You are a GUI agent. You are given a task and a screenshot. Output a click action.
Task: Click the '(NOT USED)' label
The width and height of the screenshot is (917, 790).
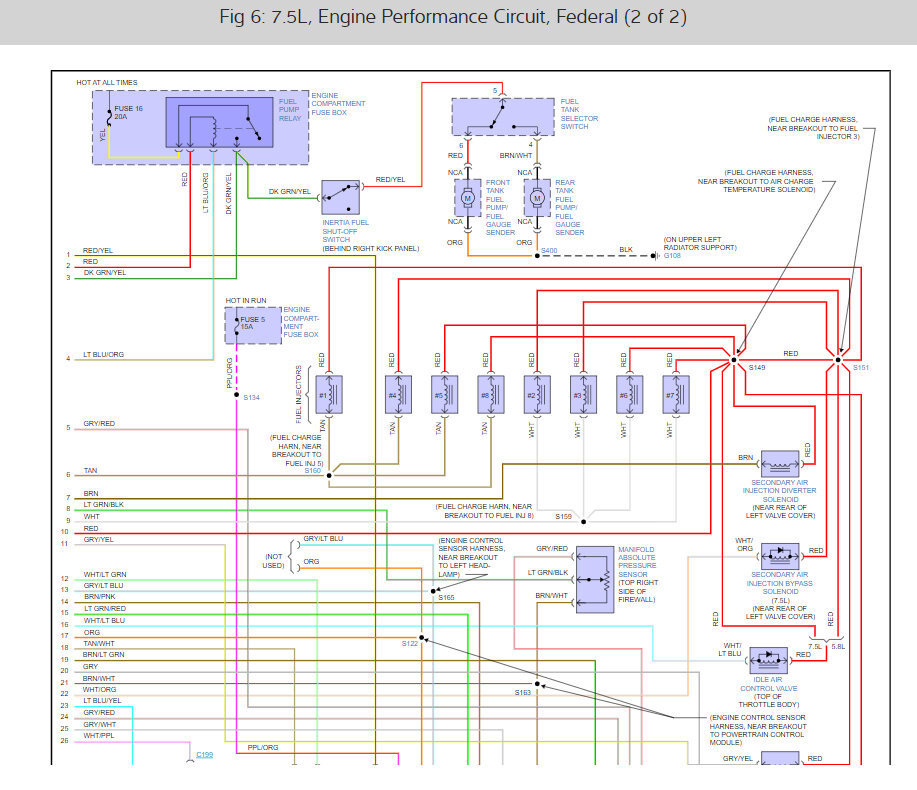(274, 561)
